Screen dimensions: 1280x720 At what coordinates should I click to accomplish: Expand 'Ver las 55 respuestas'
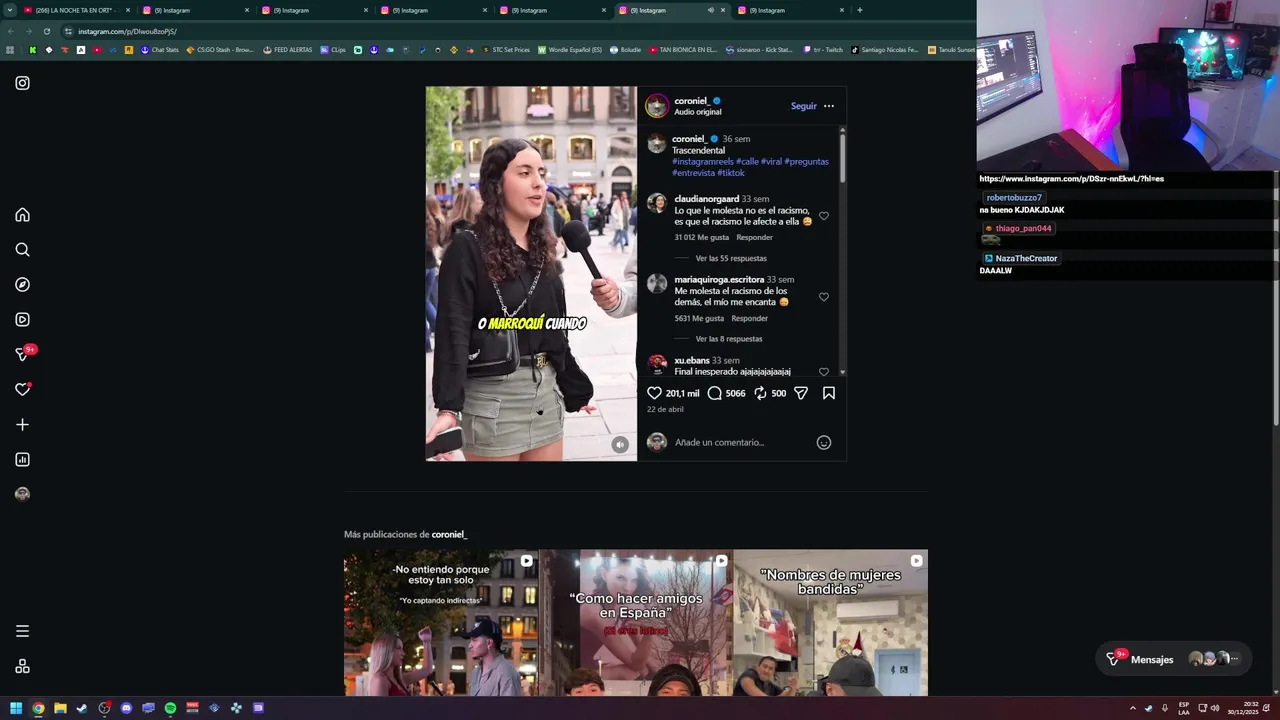click(x=731, y=258)
